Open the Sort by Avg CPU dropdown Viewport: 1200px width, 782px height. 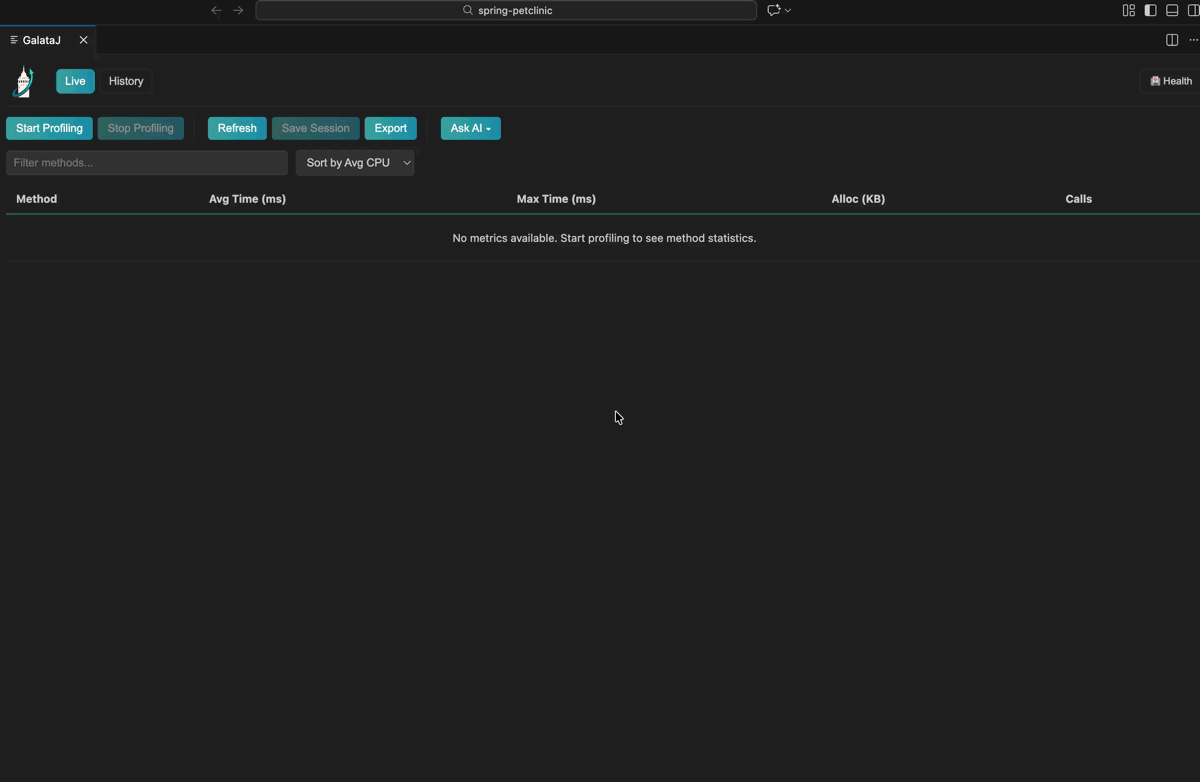[x=355, y=162]
